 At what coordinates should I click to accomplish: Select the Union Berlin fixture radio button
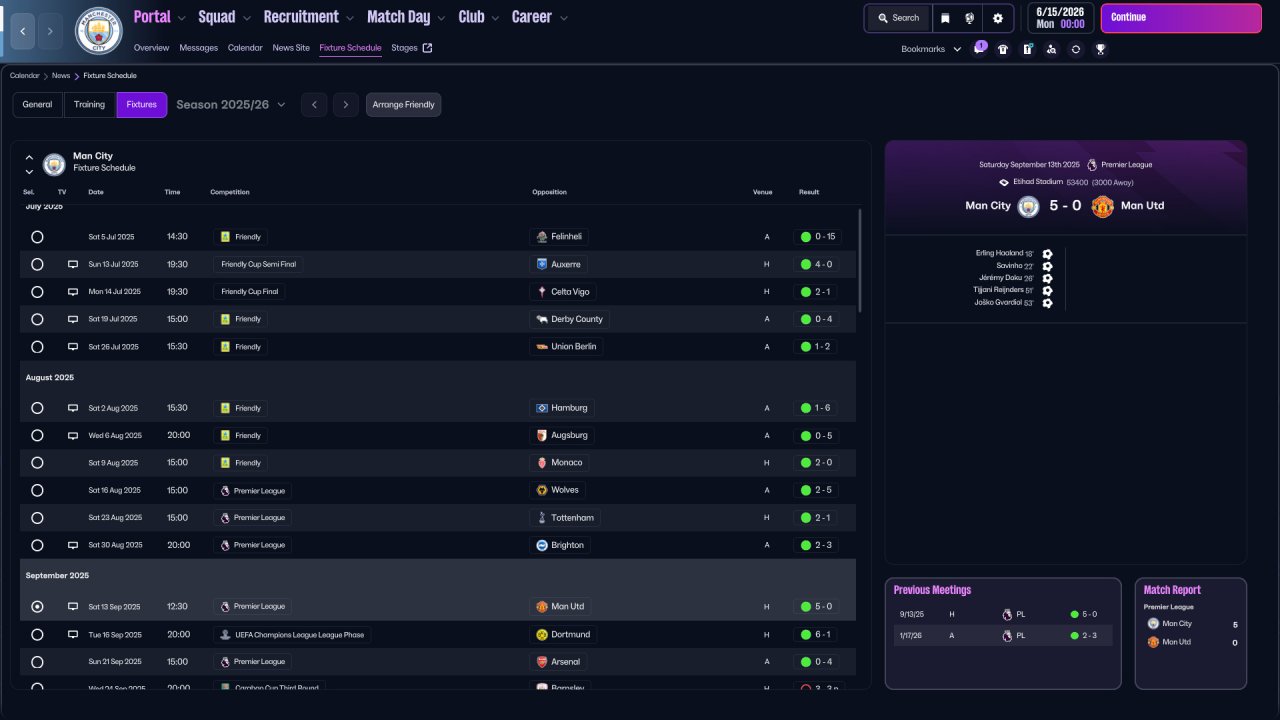(x=37, y=347)
